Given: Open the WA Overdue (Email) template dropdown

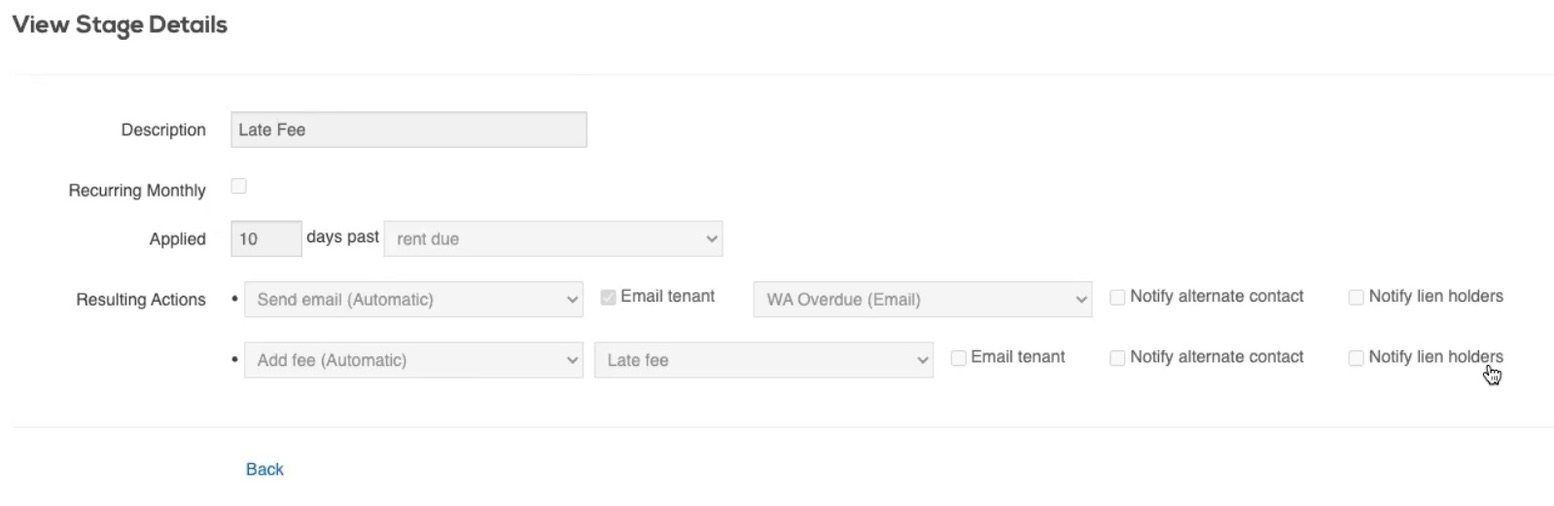Looking at the screenshot, I should click(922, 299).
